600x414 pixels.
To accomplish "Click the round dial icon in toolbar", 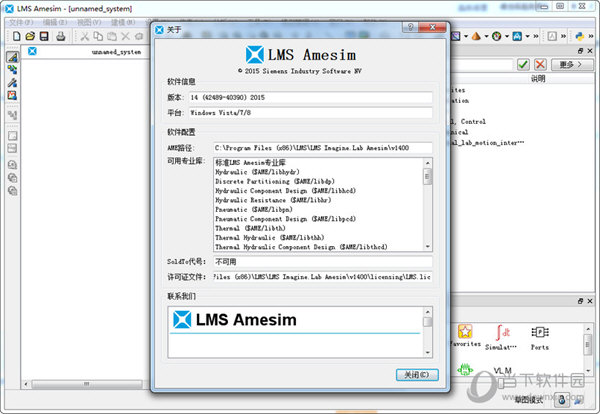I will 496,36.
